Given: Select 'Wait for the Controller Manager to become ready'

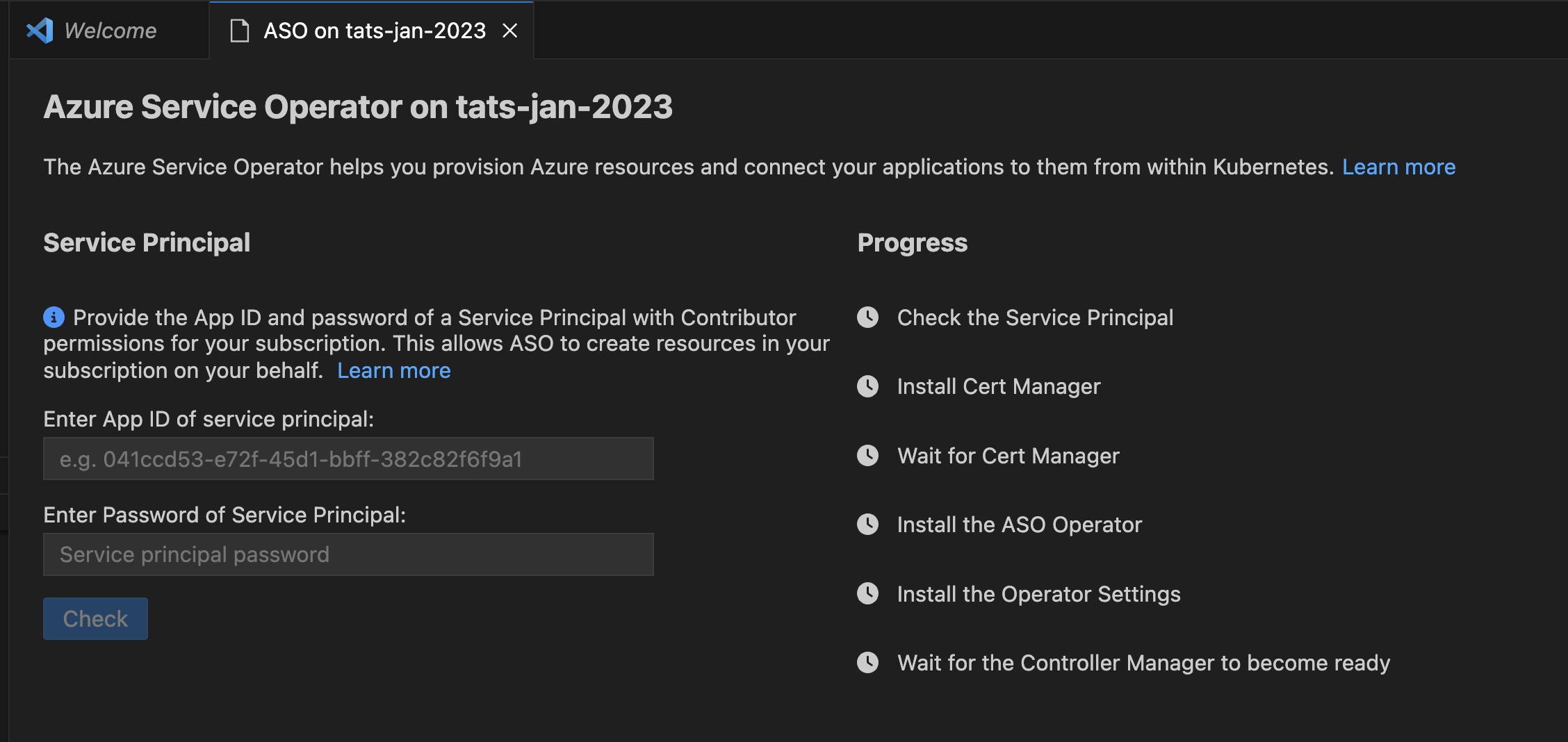Looking at the screenshot, I should [1144, 663].
